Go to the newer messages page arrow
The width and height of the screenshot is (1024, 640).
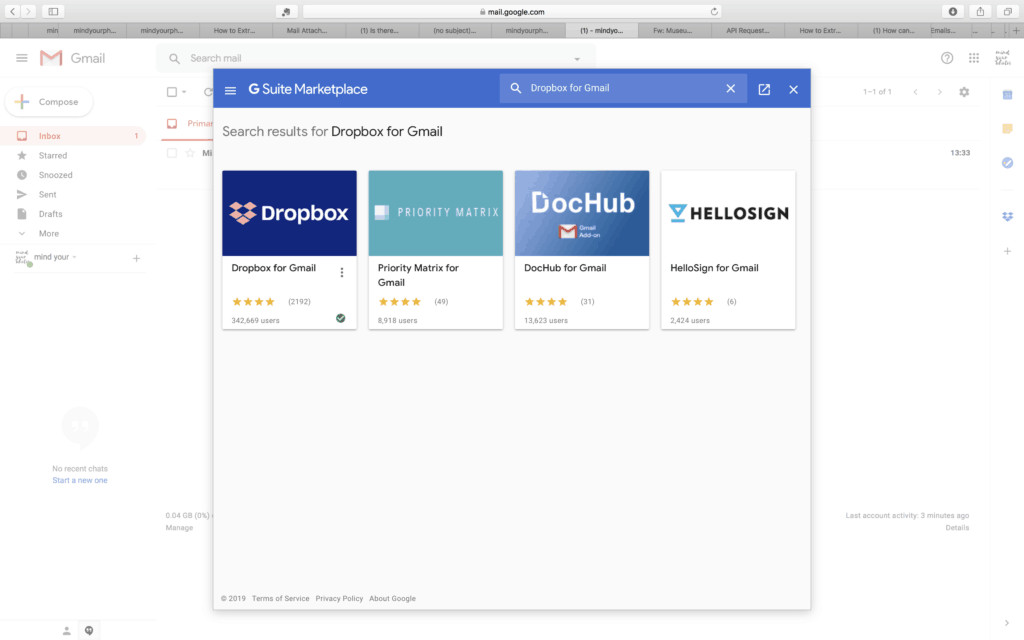click(916, 92)
